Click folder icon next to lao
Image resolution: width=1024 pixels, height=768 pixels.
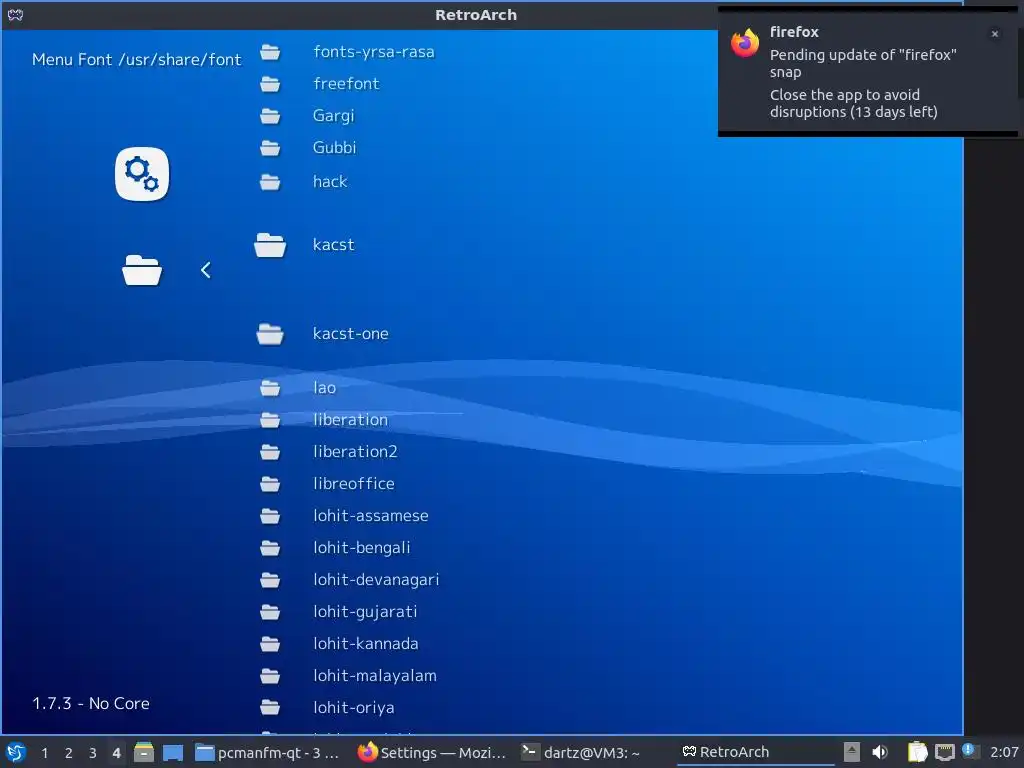tap(270, 388)
